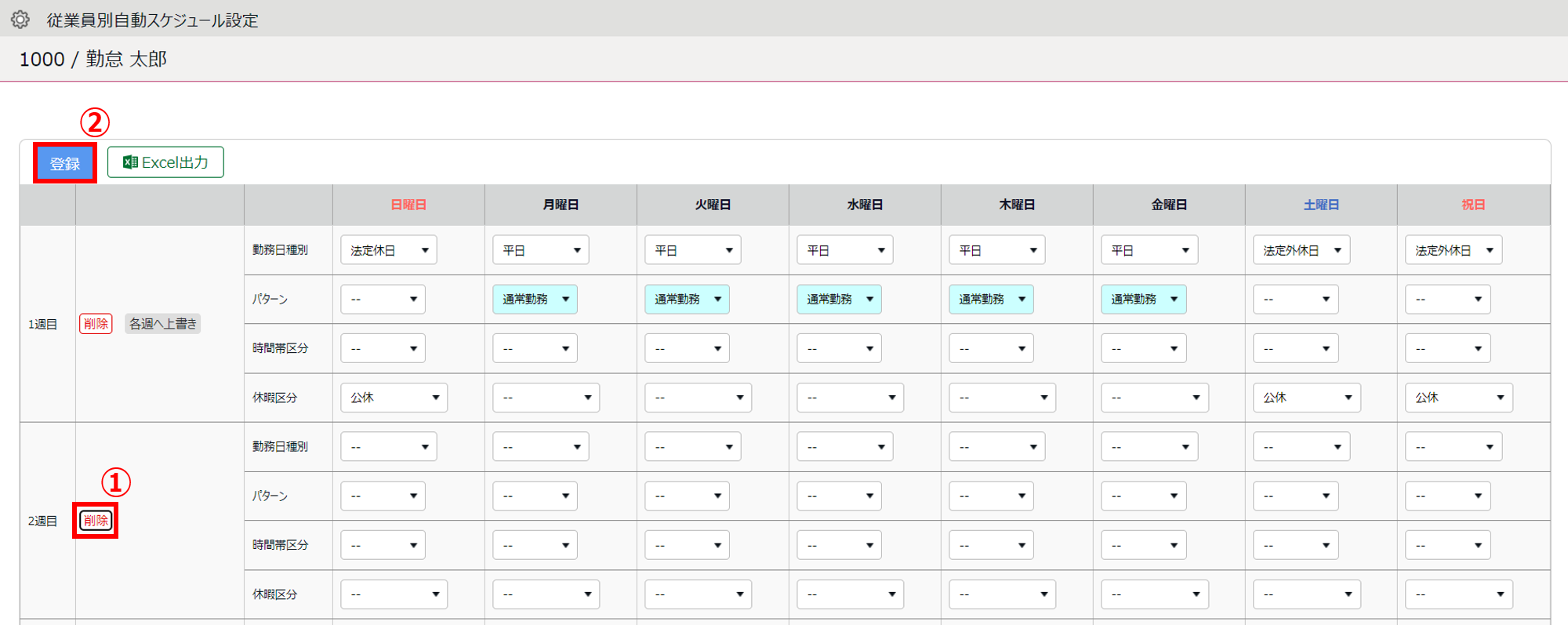
Task: Open week 1 Friday 時間帯区分 dropdown
Action: [x=1143, y=348]
